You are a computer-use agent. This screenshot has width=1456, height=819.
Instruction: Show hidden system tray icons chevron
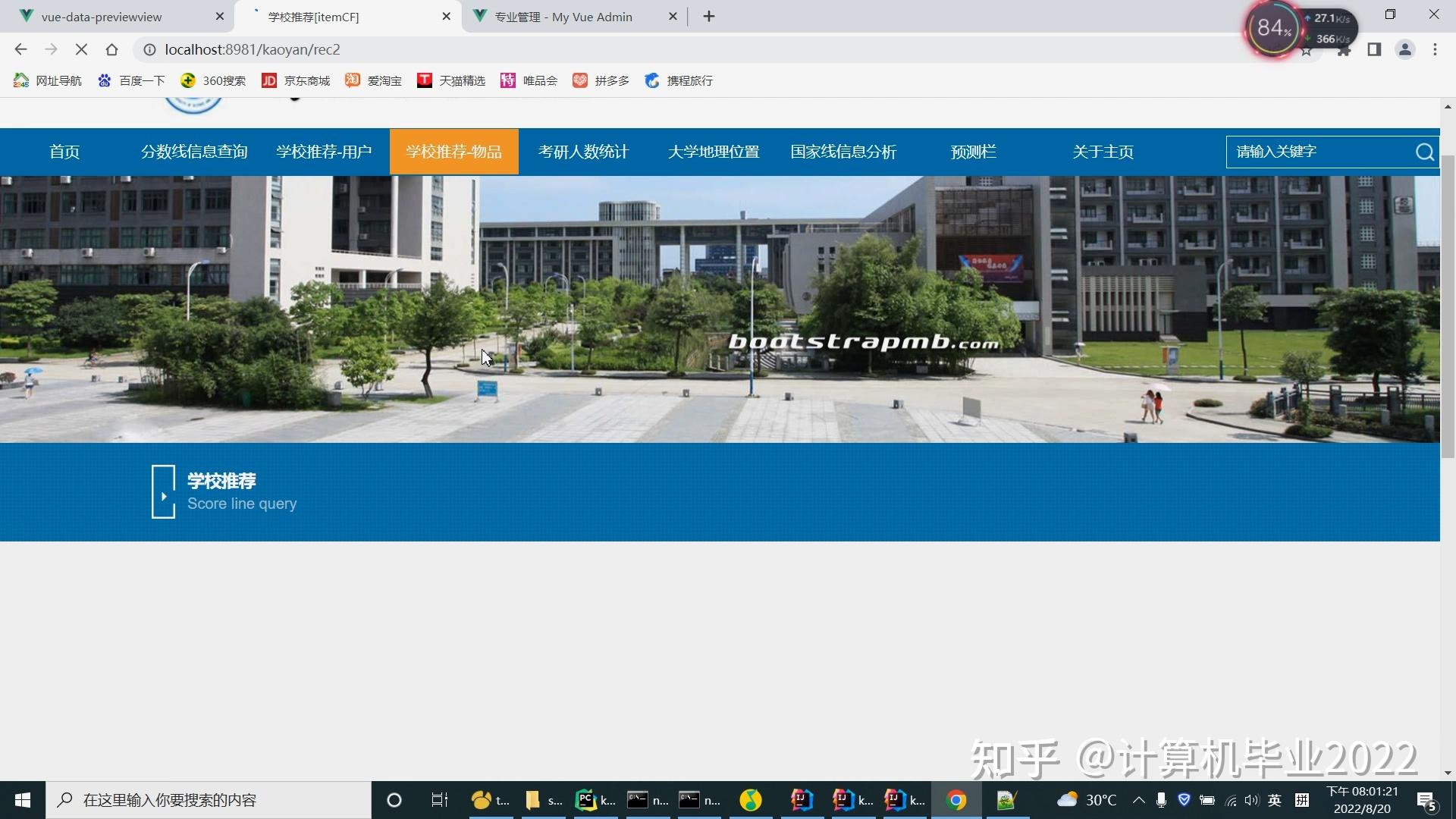pyautogui.click(x=1138, y=800)
